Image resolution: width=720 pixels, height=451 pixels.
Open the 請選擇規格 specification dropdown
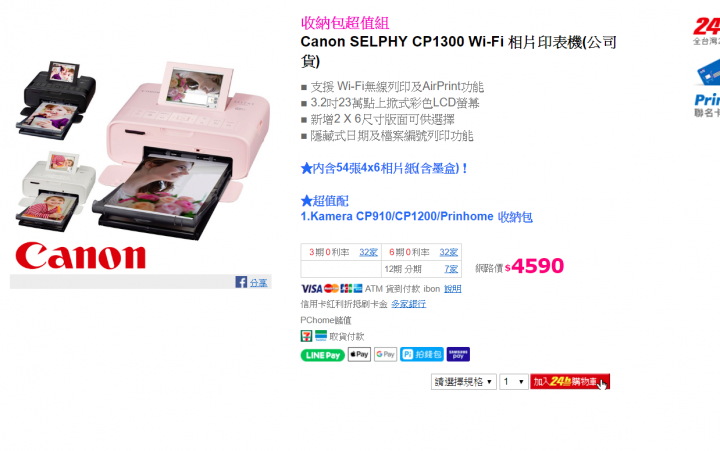(x=463, y=382)
